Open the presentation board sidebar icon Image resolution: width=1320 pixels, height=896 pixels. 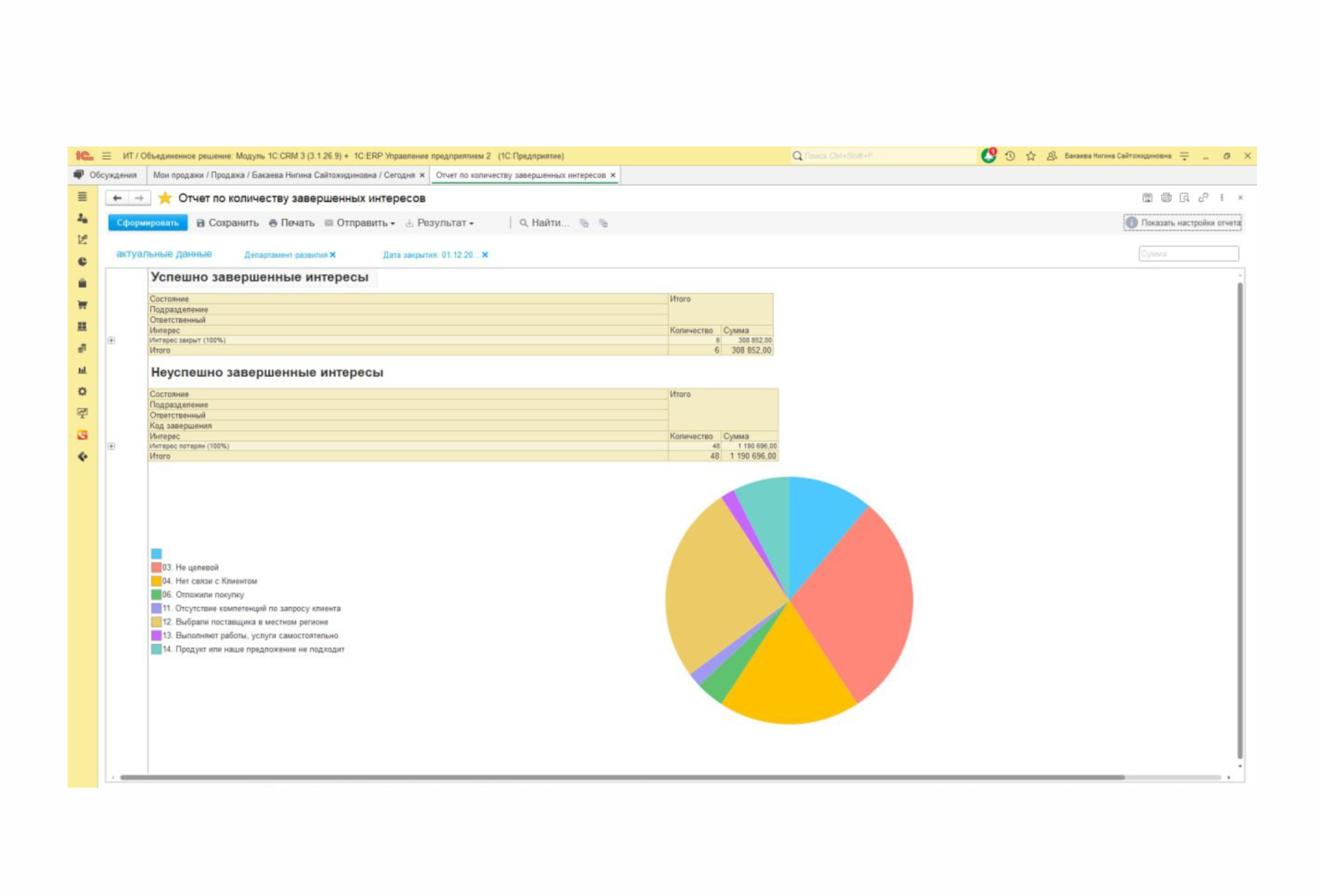pos(82,413)
